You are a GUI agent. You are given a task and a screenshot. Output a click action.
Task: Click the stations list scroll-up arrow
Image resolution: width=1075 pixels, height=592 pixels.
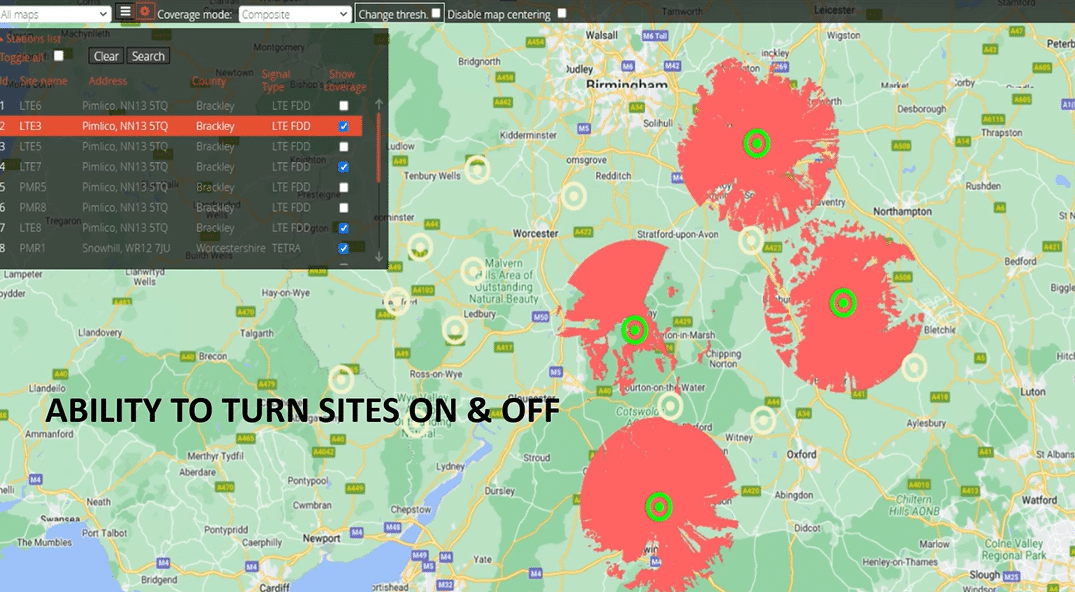point(379,104)
